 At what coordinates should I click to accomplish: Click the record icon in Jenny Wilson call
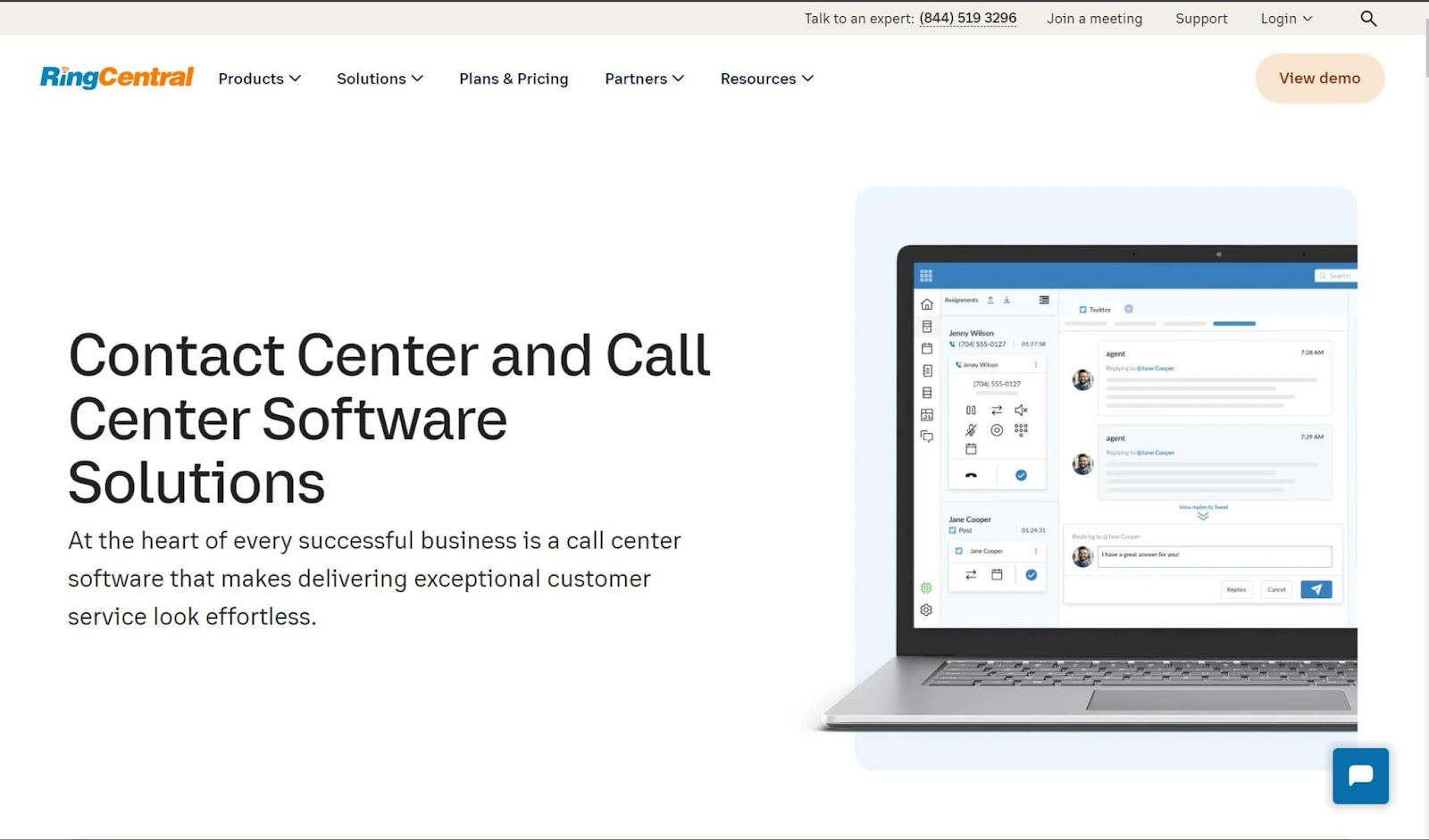click(x=997, y=430)
